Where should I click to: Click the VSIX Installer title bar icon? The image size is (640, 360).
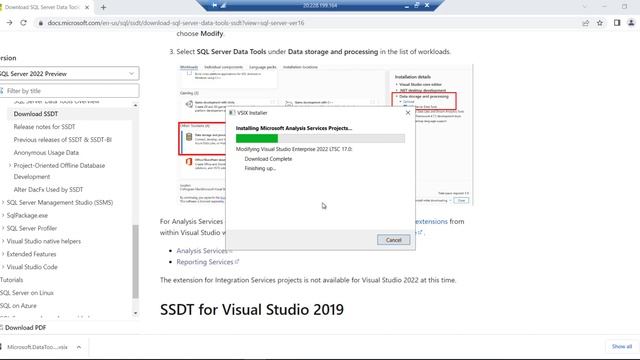(232, 113)
